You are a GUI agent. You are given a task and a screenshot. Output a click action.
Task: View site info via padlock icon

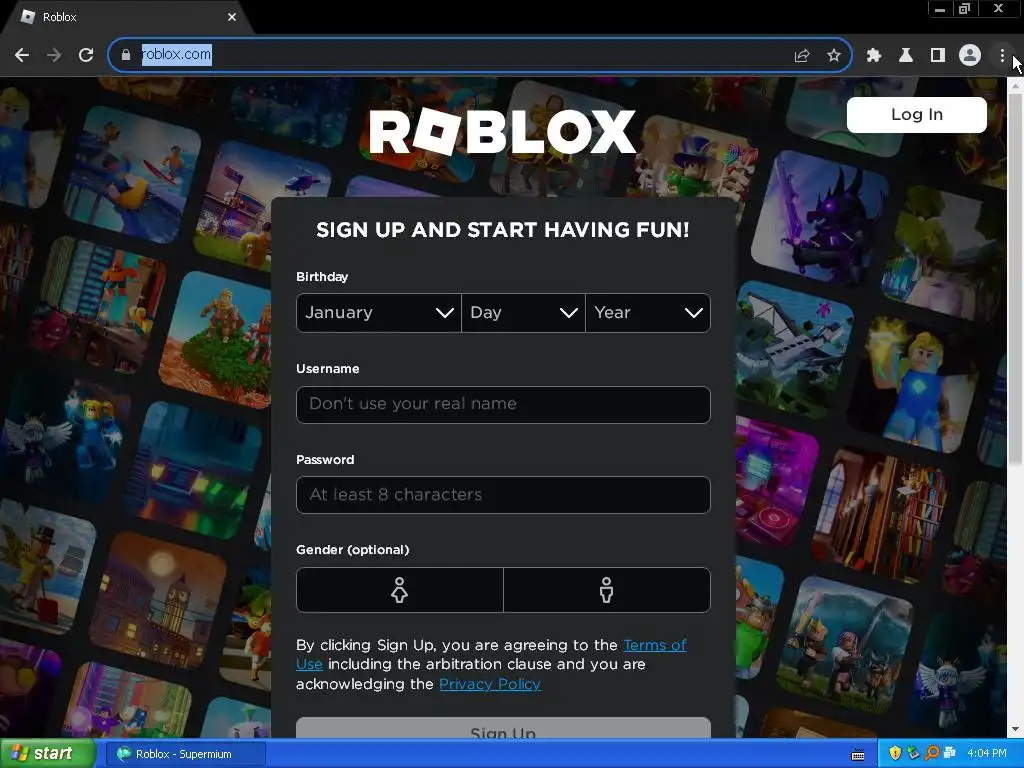click(126, 55)
